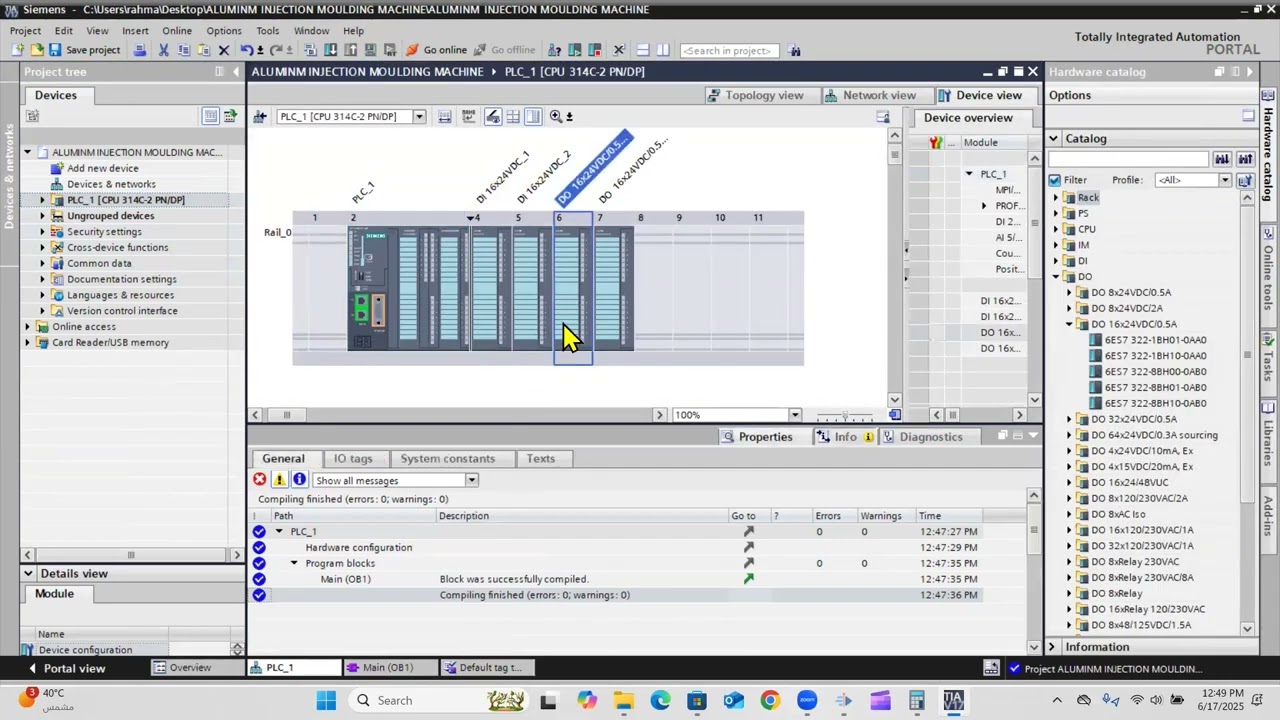Click the Open project folder icon
The image size is (1280, 720).
(37, 50)
